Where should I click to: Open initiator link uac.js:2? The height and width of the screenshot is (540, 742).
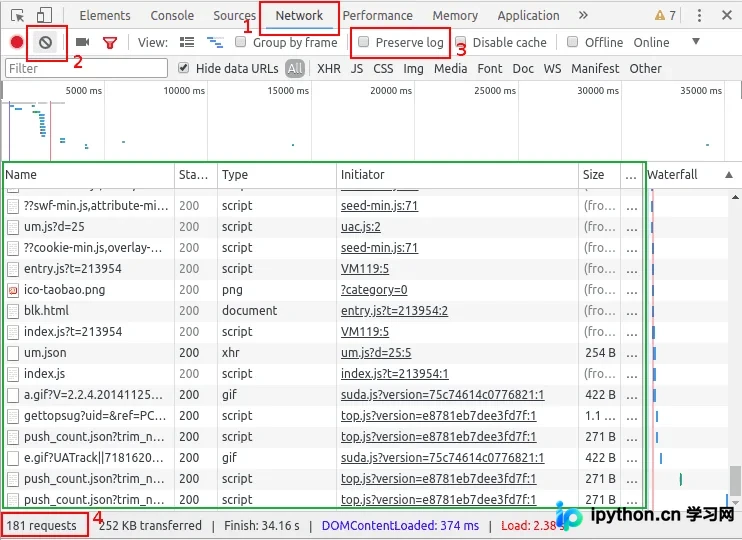[361, 227]
